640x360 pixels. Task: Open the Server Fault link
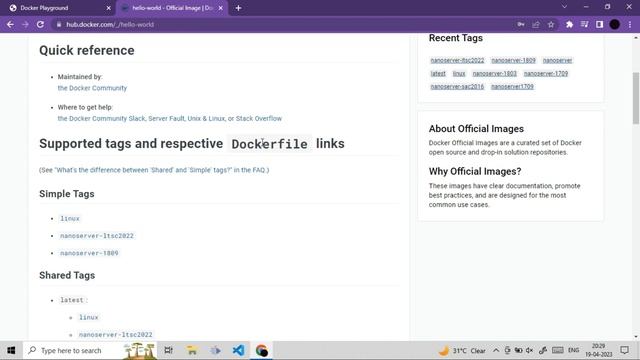[166, 118]
